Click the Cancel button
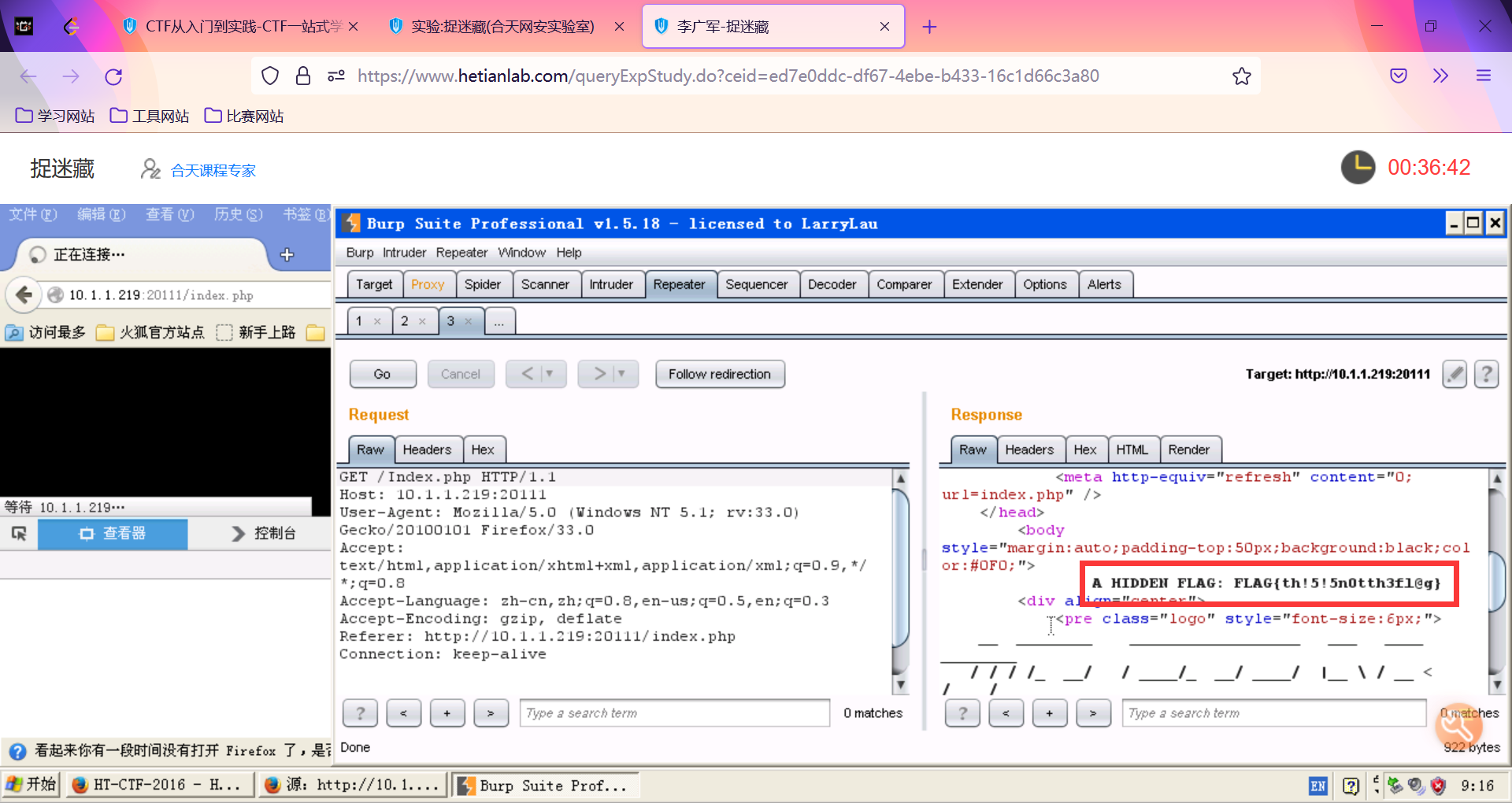 (x=461, y=374)
